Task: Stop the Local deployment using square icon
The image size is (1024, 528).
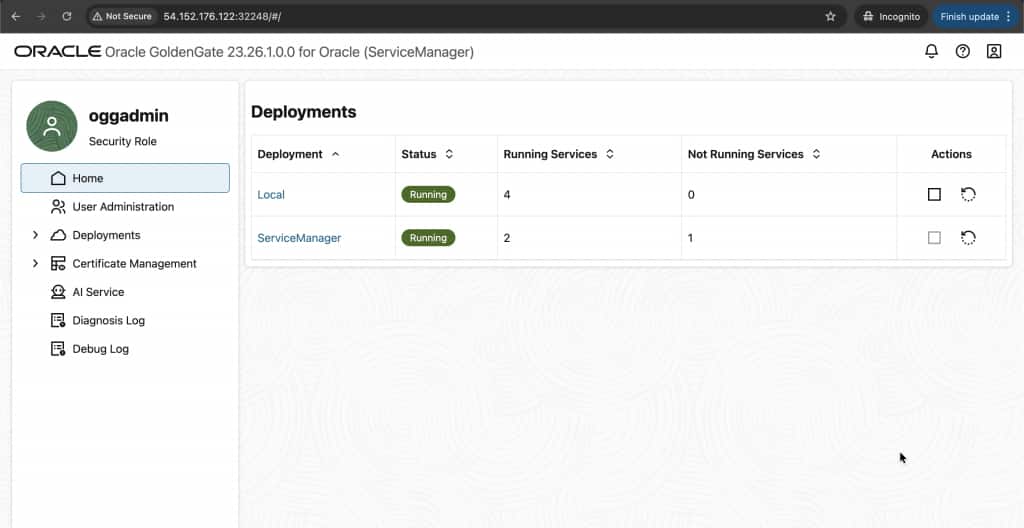Action: 935,195
